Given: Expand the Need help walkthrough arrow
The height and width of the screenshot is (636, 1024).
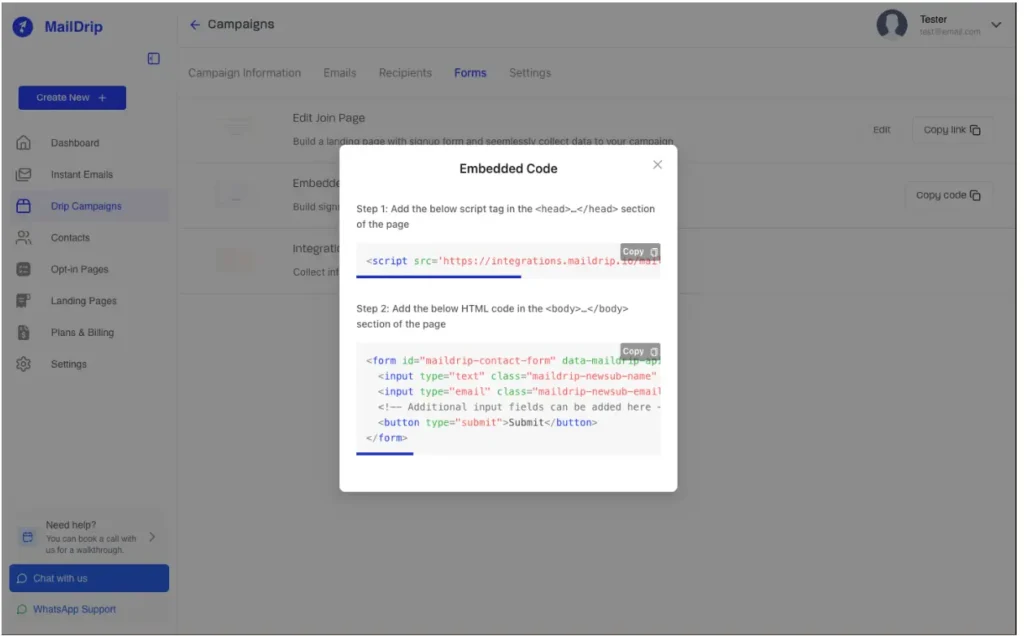Looking at the screenshot, I should [x=152, y=537].
